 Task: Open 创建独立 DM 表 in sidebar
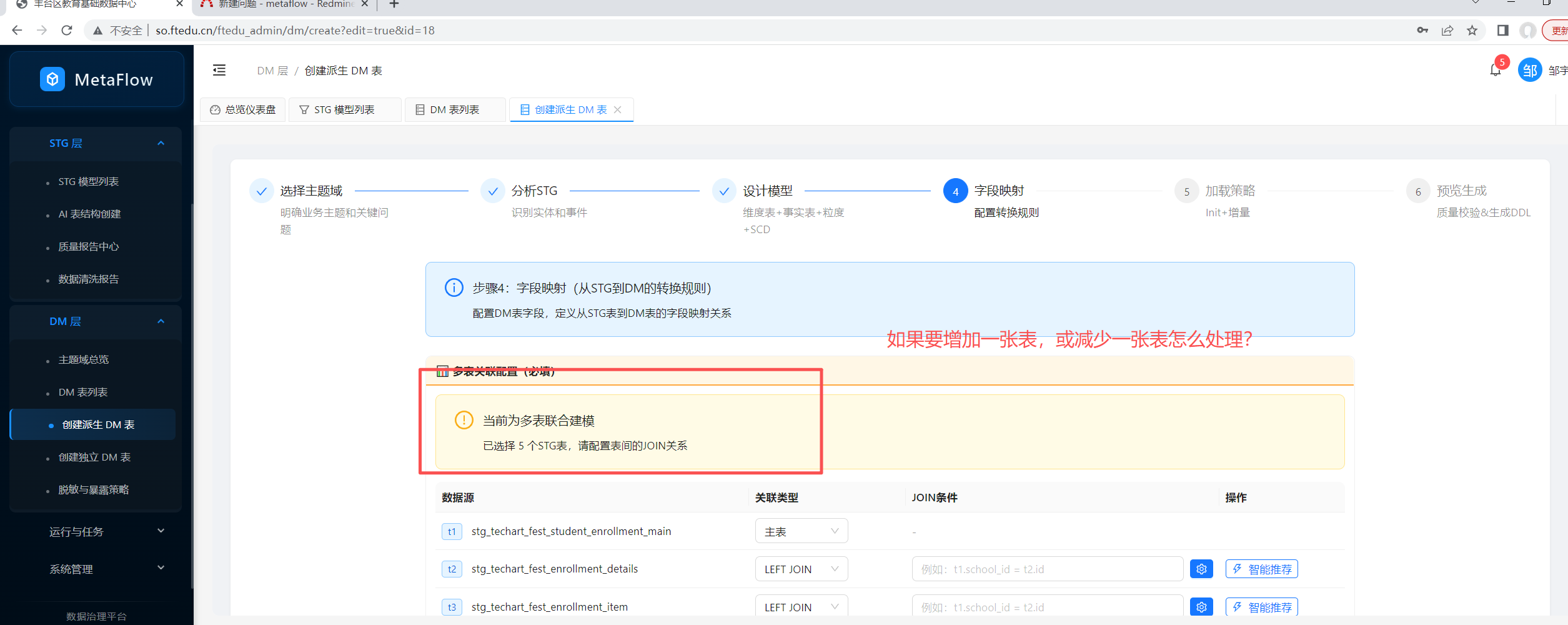point(94,457)
